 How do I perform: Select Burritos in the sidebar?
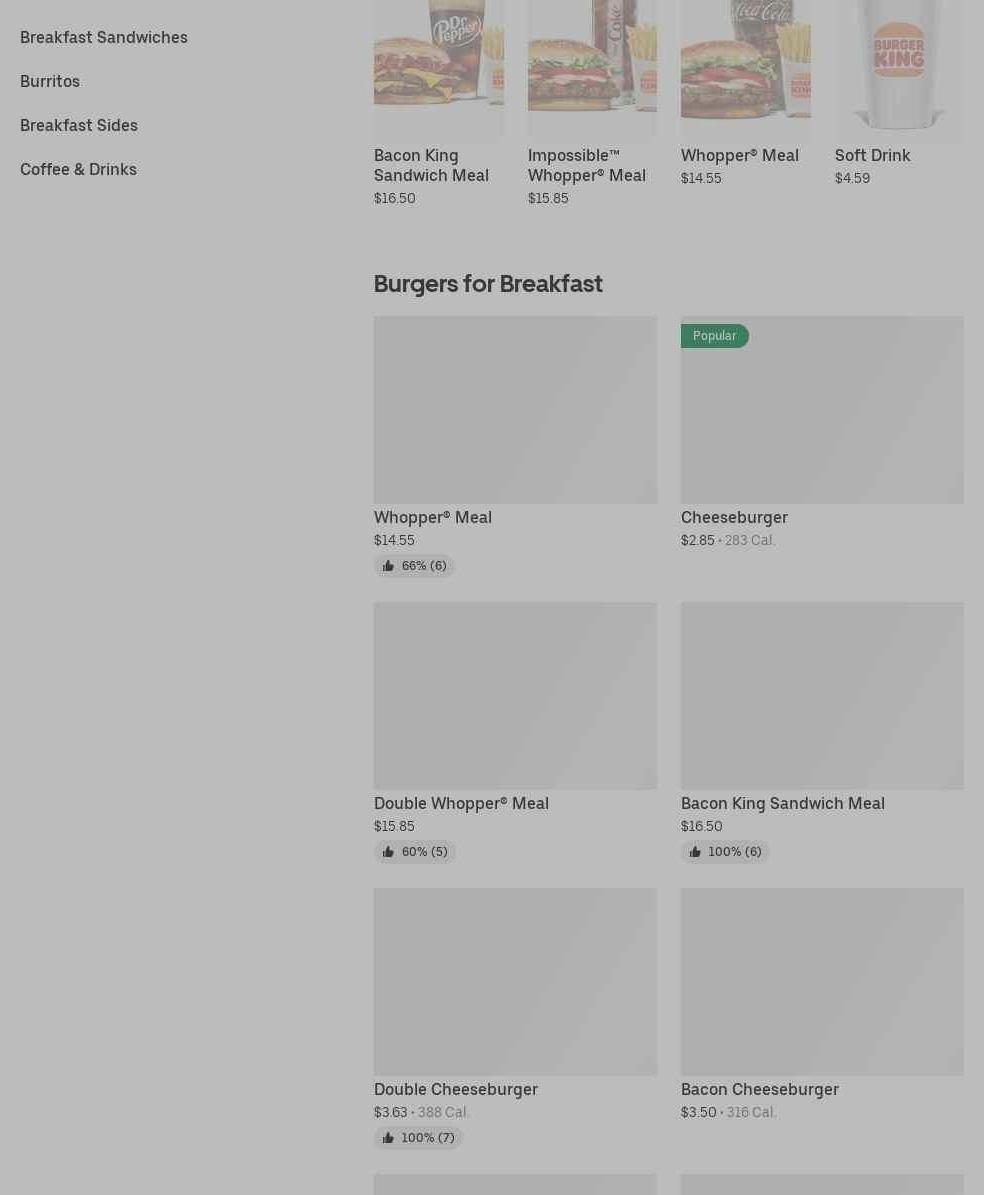(x=50, y=81)
